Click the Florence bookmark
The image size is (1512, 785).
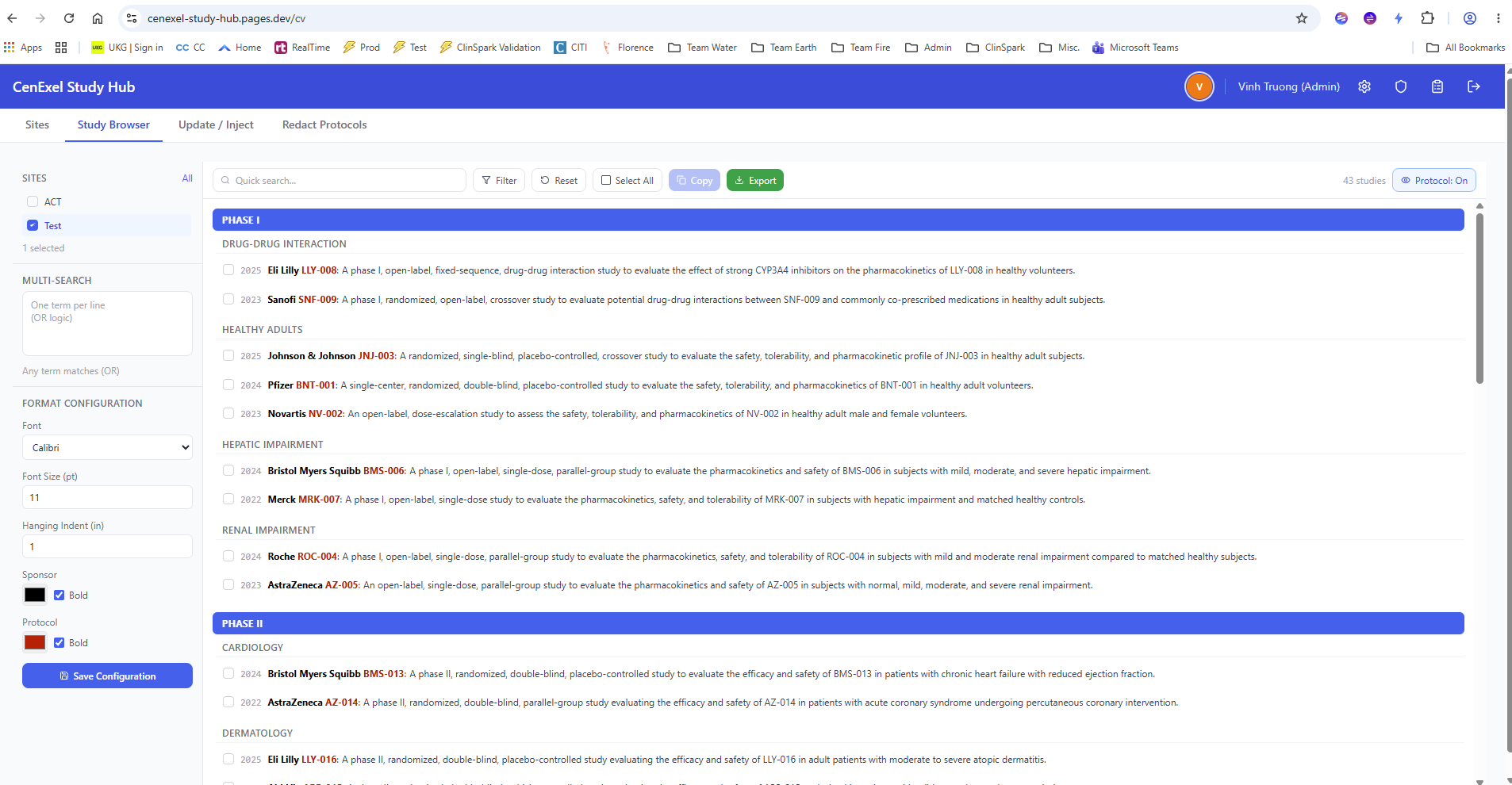(x=627, y=48)
